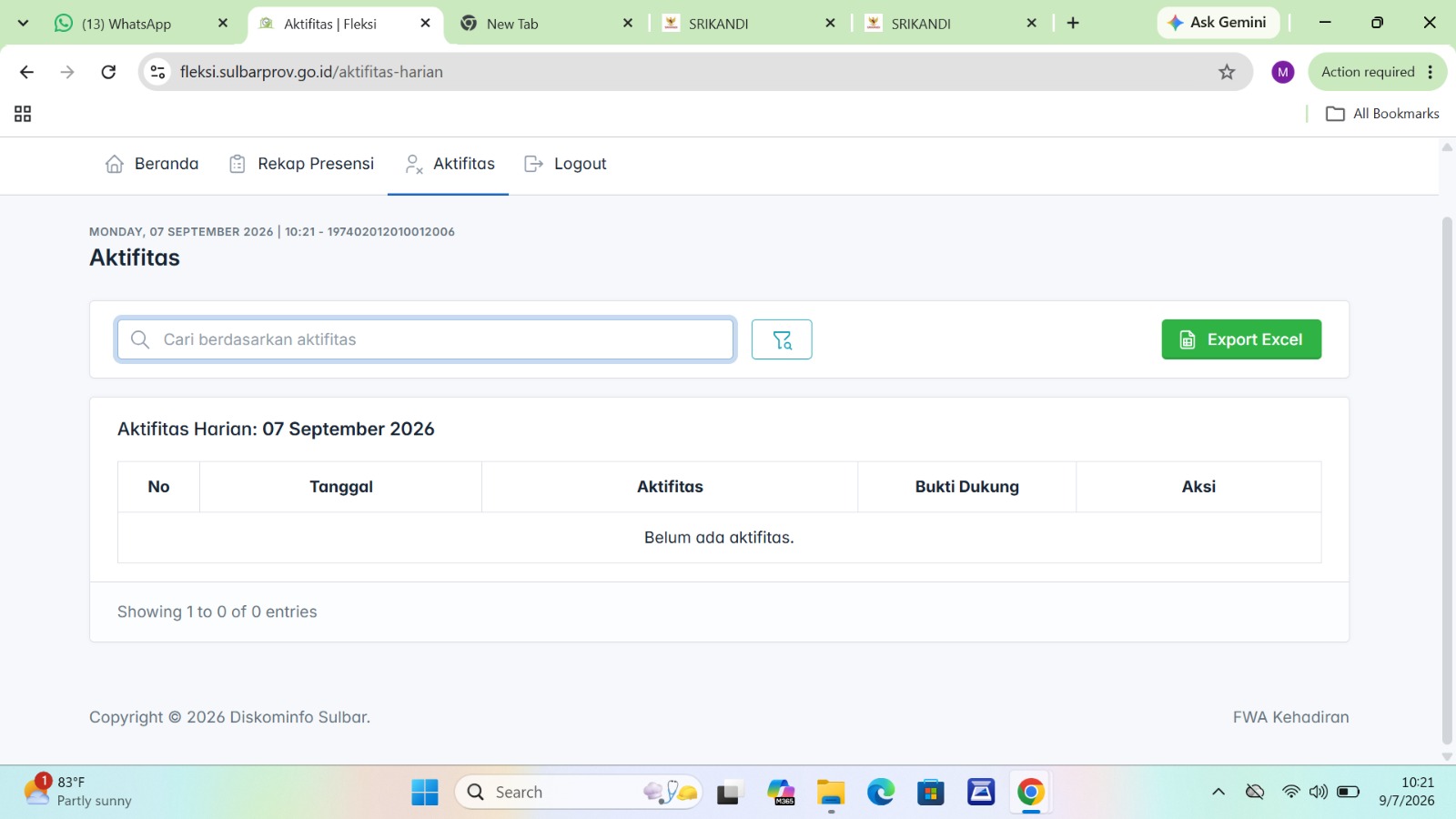Select the Aktifitas navigation item
Image resolution: width=1456 pixels, height=819 pixels.
point(449,164)
